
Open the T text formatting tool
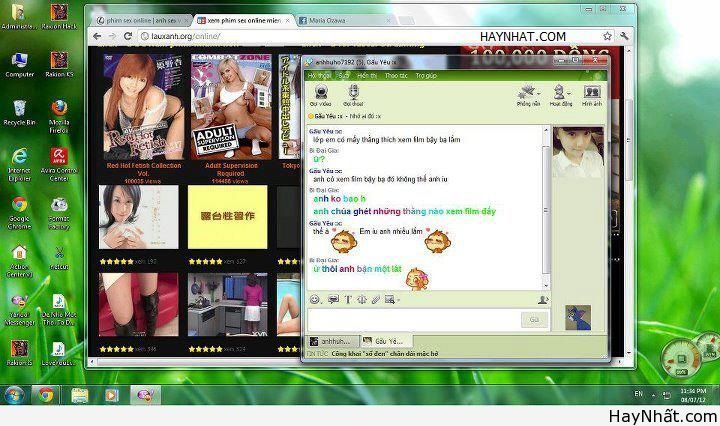click(348, 300)
